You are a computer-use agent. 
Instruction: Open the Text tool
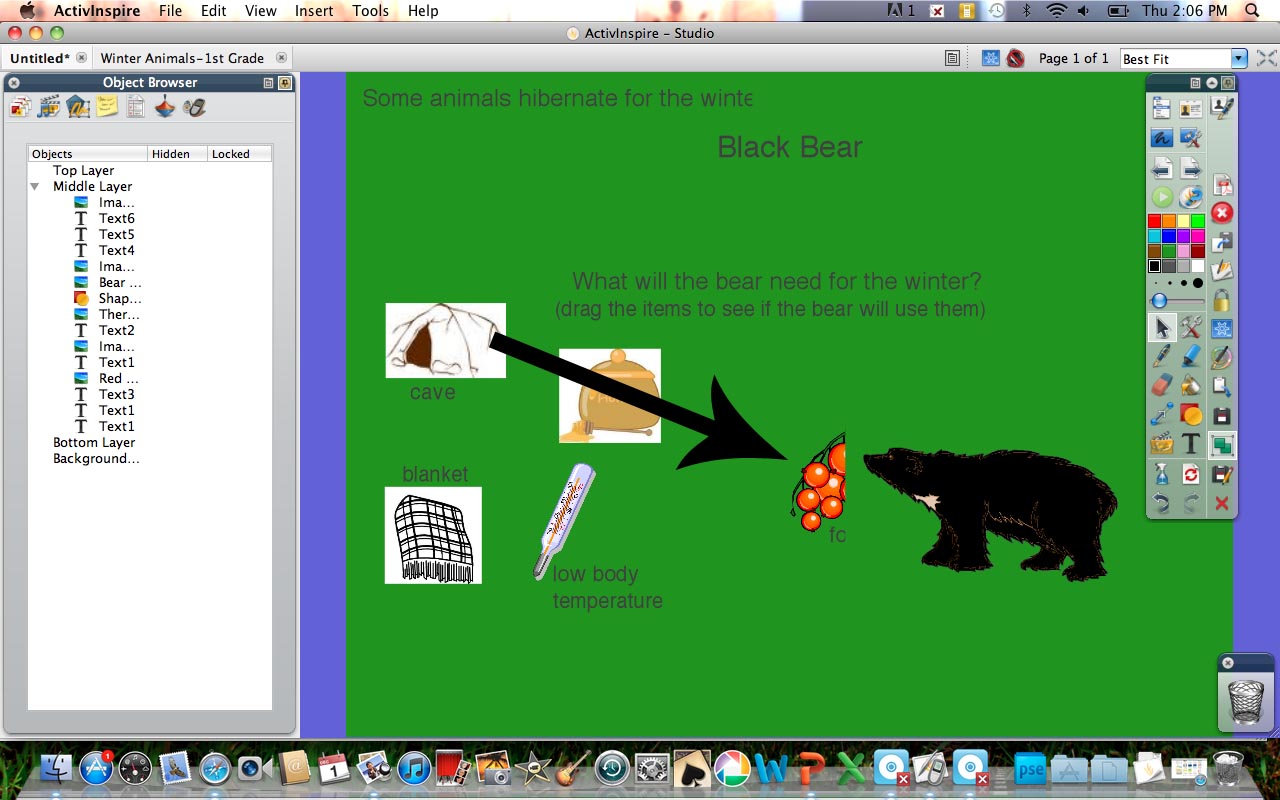(1191, 444)
